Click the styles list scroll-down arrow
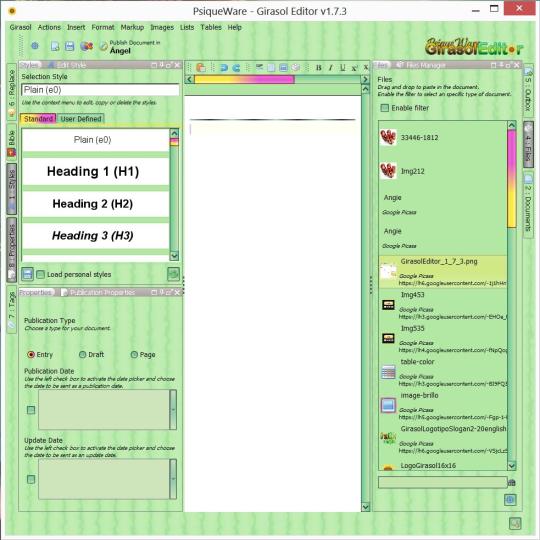Image resolution: width=540 pixels, height=540 pixels. point(174,256)
